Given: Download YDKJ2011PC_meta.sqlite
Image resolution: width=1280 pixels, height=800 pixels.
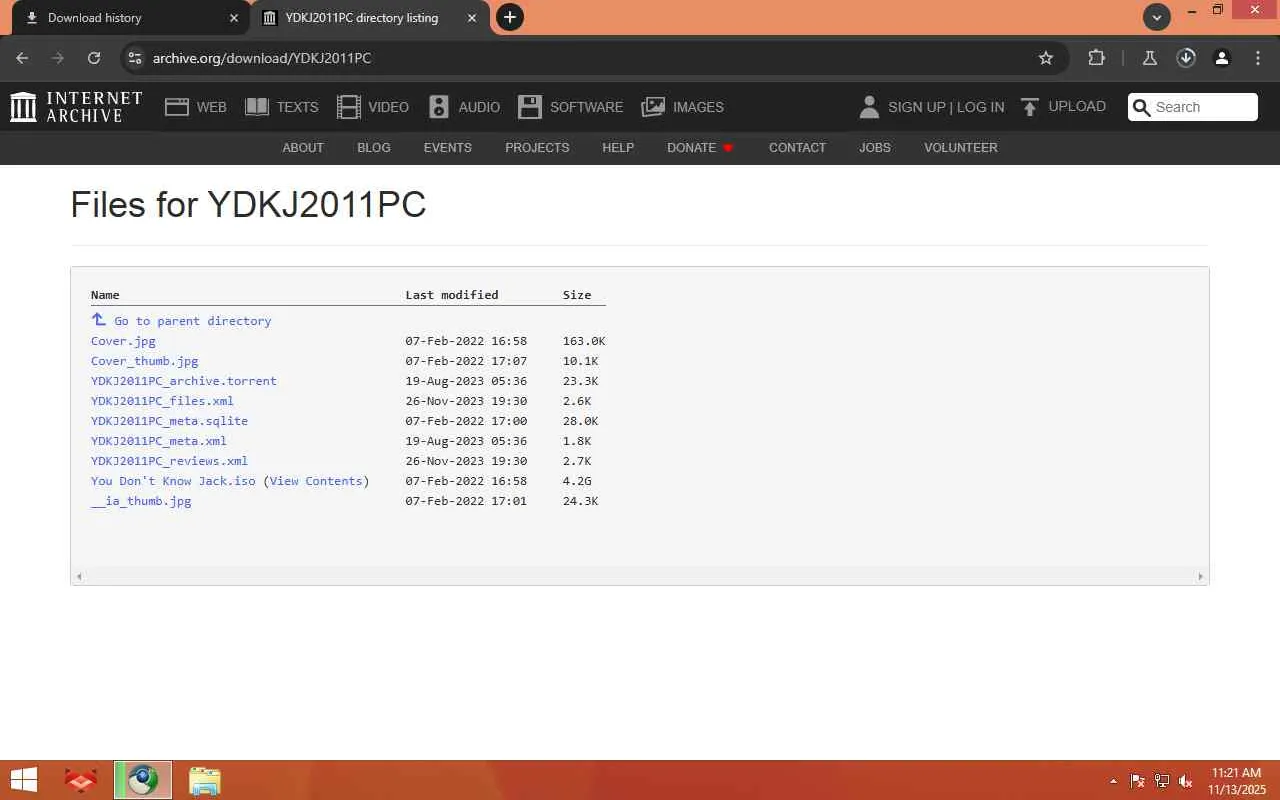Looking at the screenshot, I should [169, 421].
